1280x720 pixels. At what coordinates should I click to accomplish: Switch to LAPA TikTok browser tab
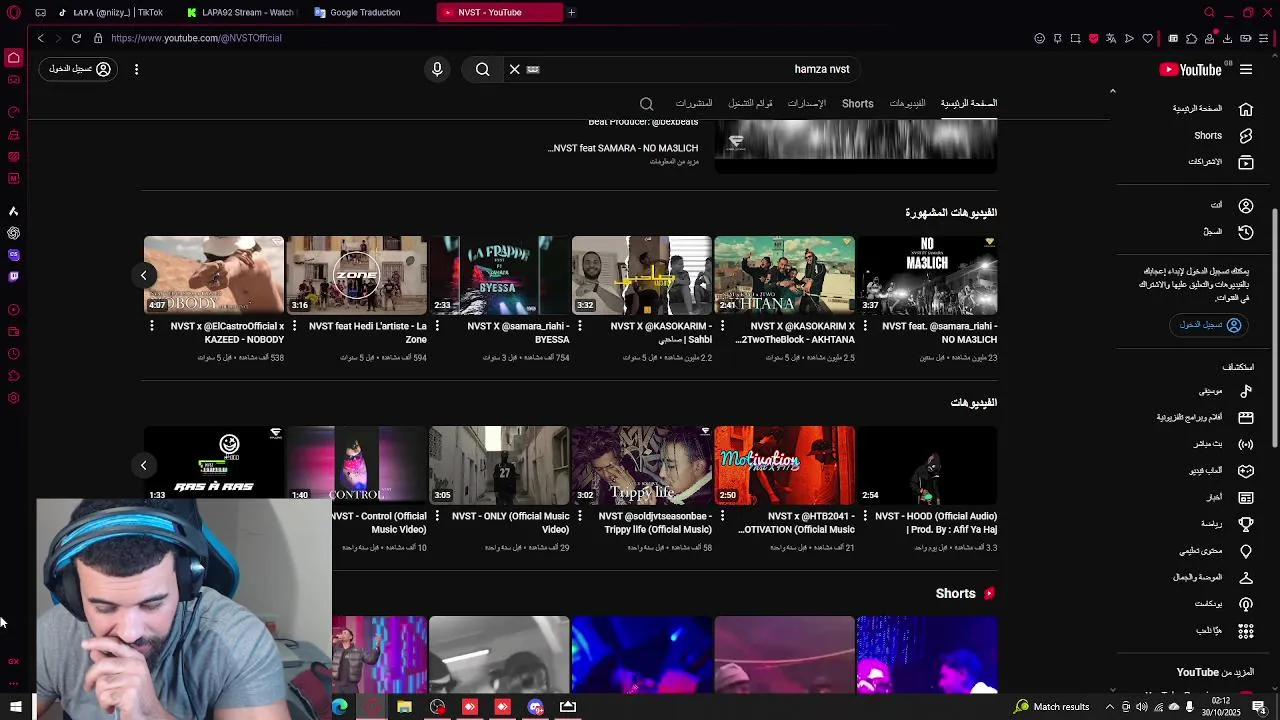click(x=110, y=12)
